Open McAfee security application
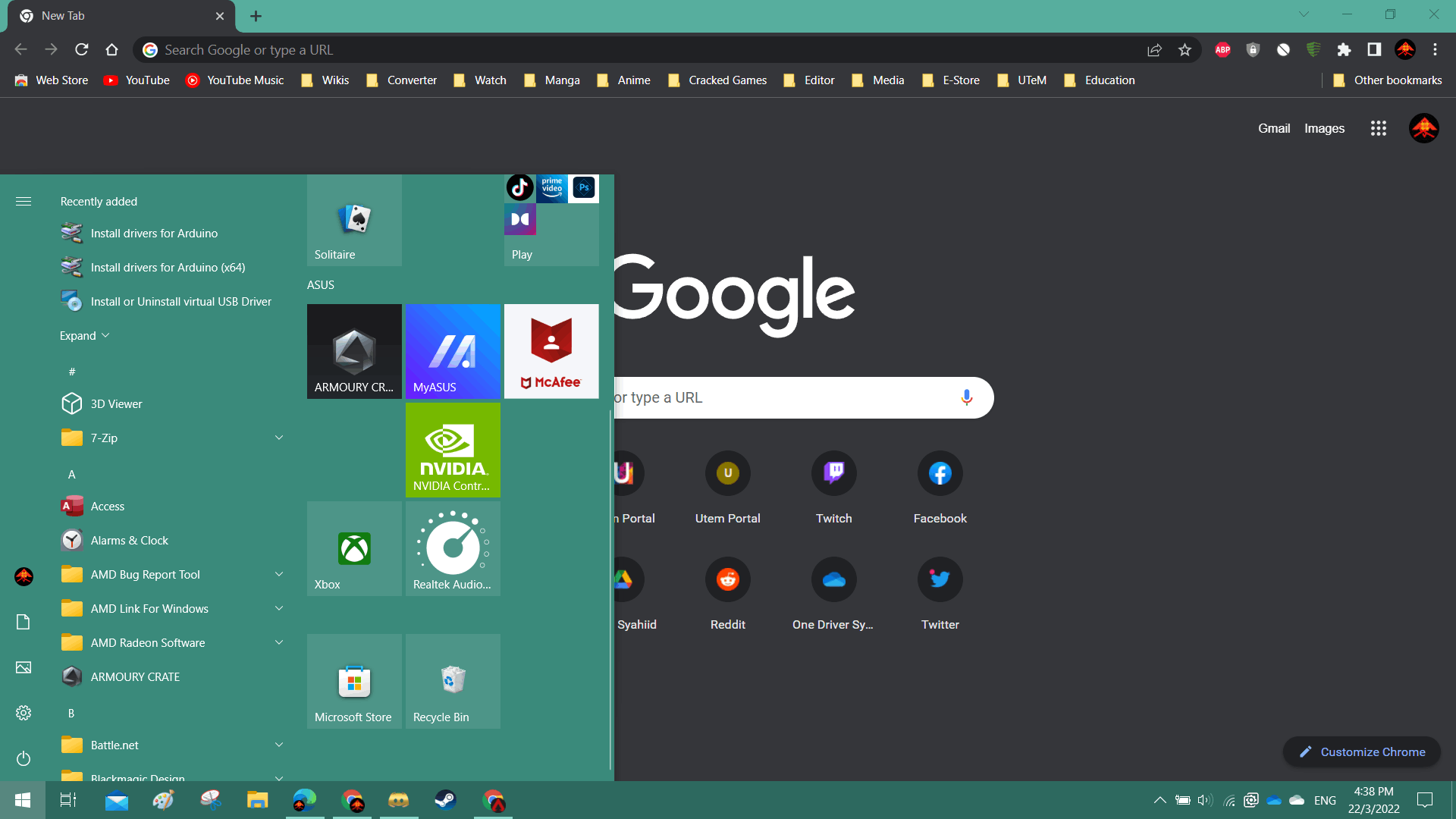Viewport: 1456px width, 819px height. 551,351
